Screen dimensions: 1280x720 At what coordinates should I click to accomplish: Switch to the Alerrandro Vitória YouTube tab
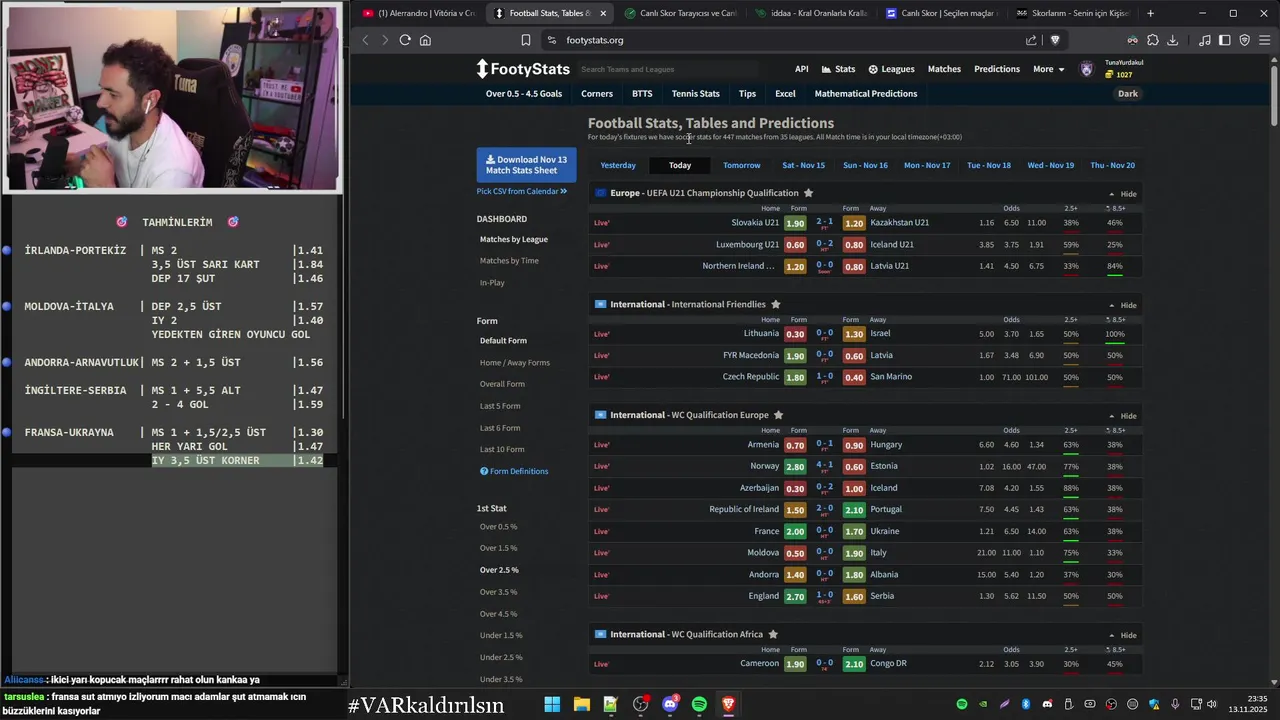point(418,13)
